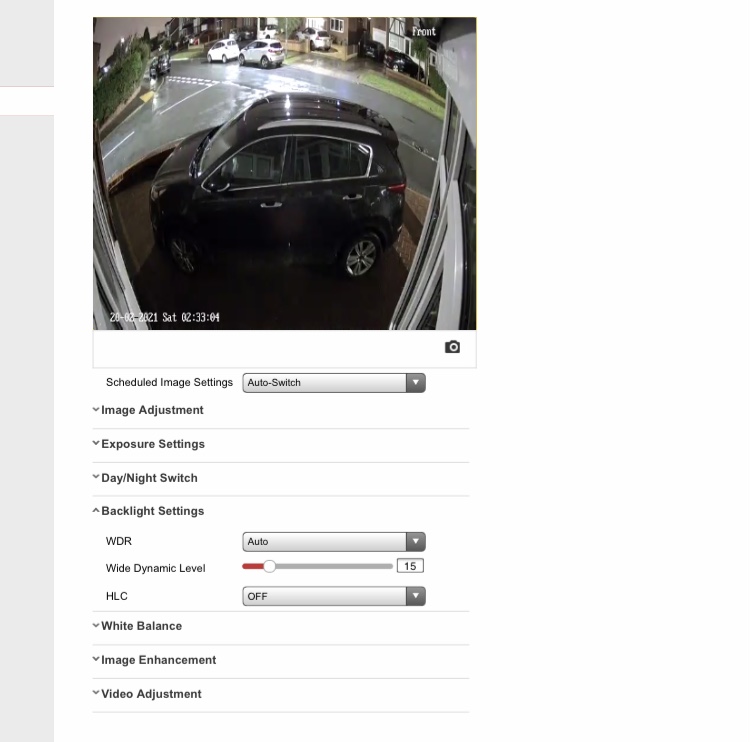The width and height of the screenshot is (750, 742).
Task: Expand the Video Adjustment section title
Action: click(x=151, y=694)
